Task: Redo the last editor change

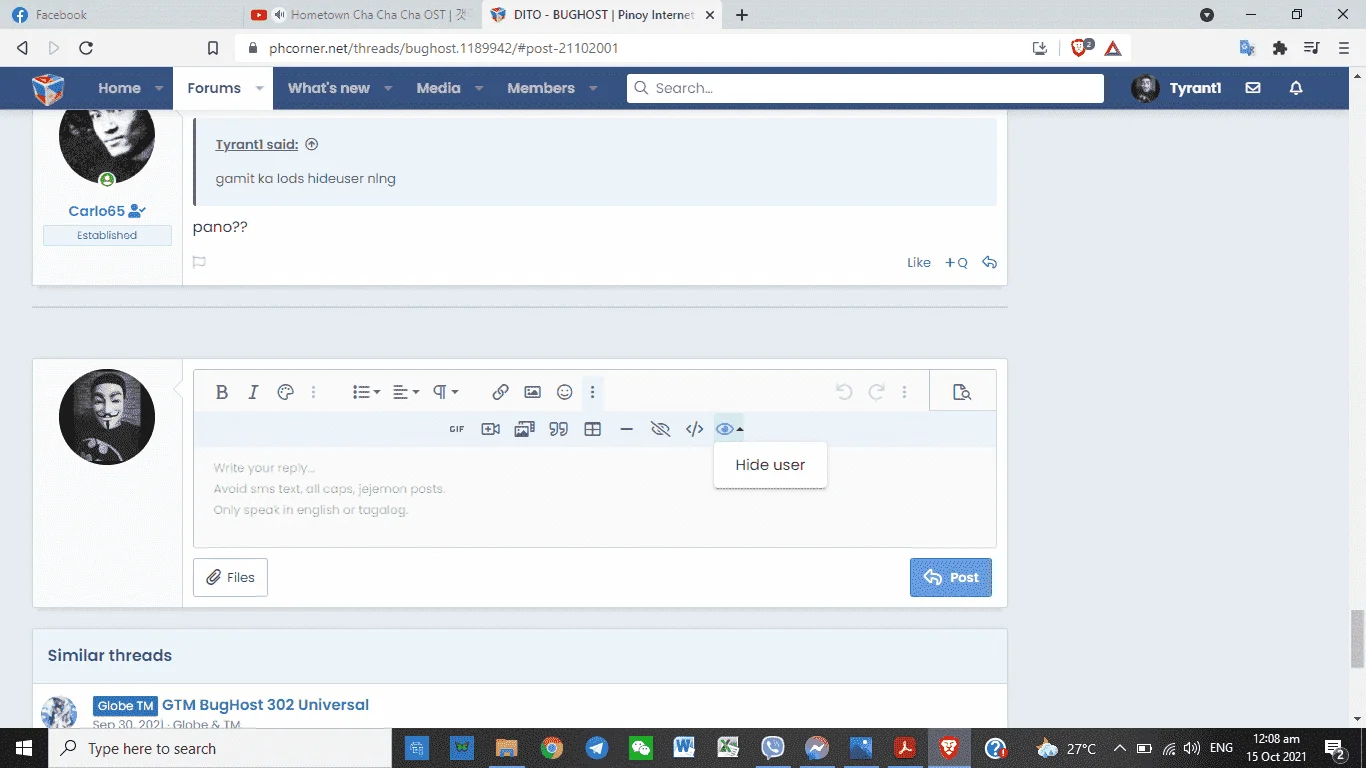Action: (876, 392)
